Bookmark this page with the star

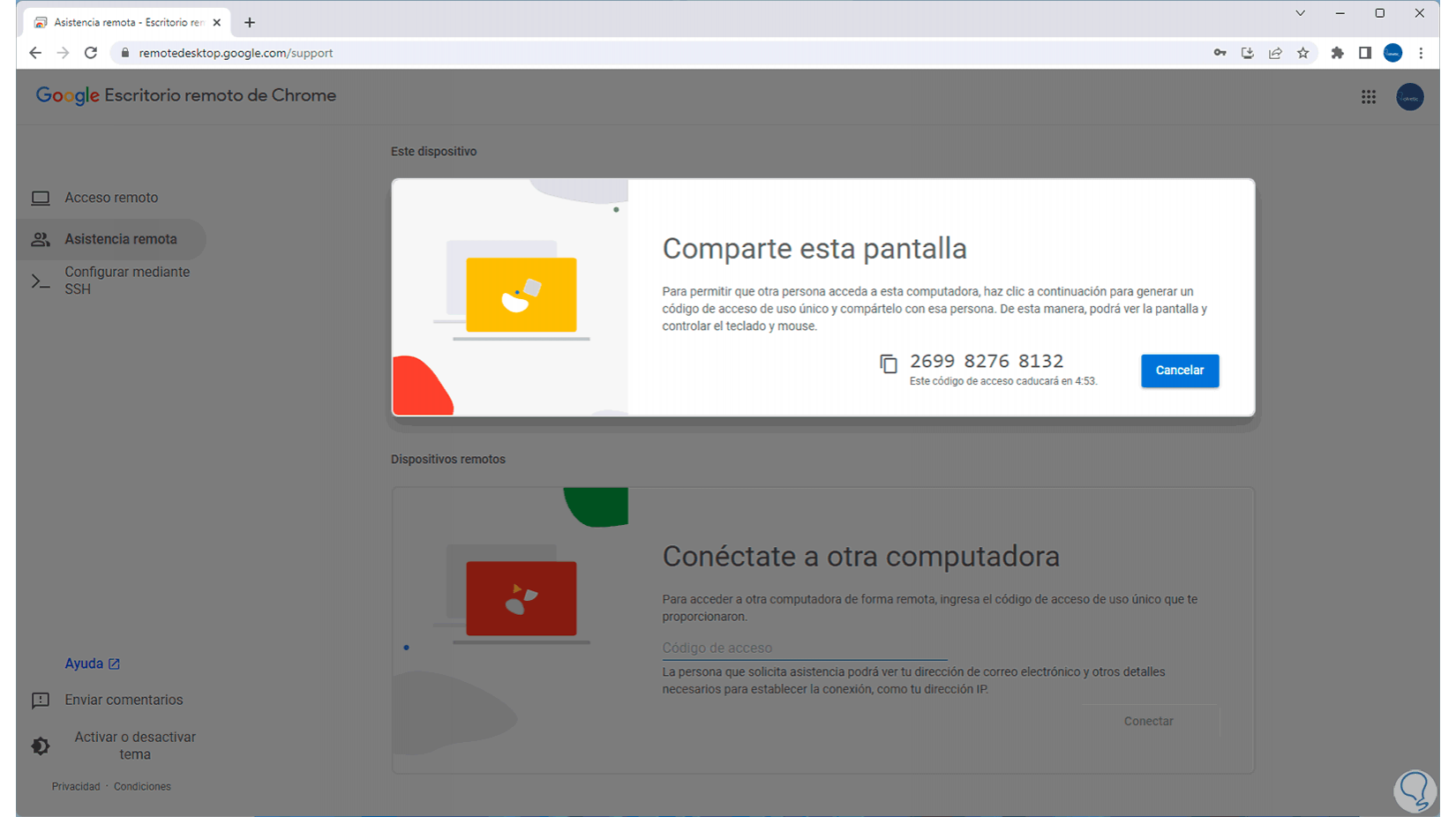(1303, 53)
